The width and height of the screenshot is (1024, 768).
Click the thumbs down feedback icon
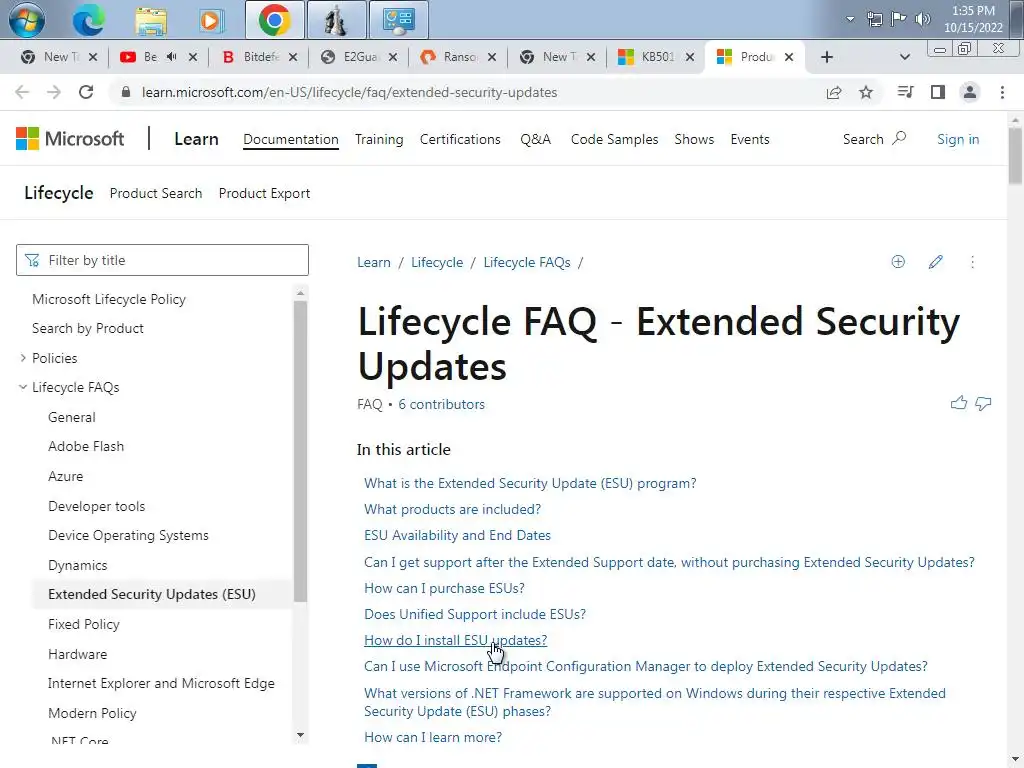click(x=983, y=404)
